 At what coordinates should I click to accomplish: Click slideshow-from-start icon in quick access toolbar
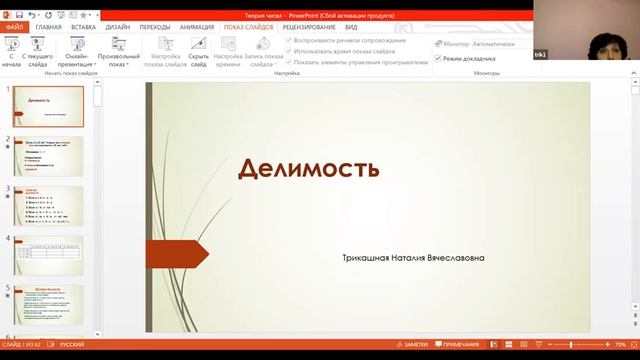(x=61, y=15)
